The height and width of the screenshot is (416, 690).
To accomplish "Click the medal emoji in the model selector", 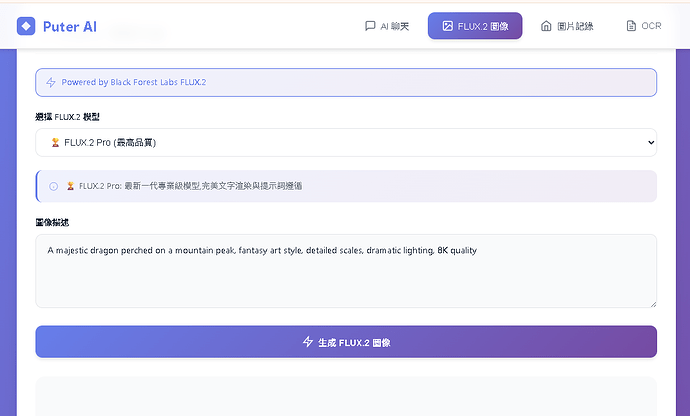I will point(54,143).
